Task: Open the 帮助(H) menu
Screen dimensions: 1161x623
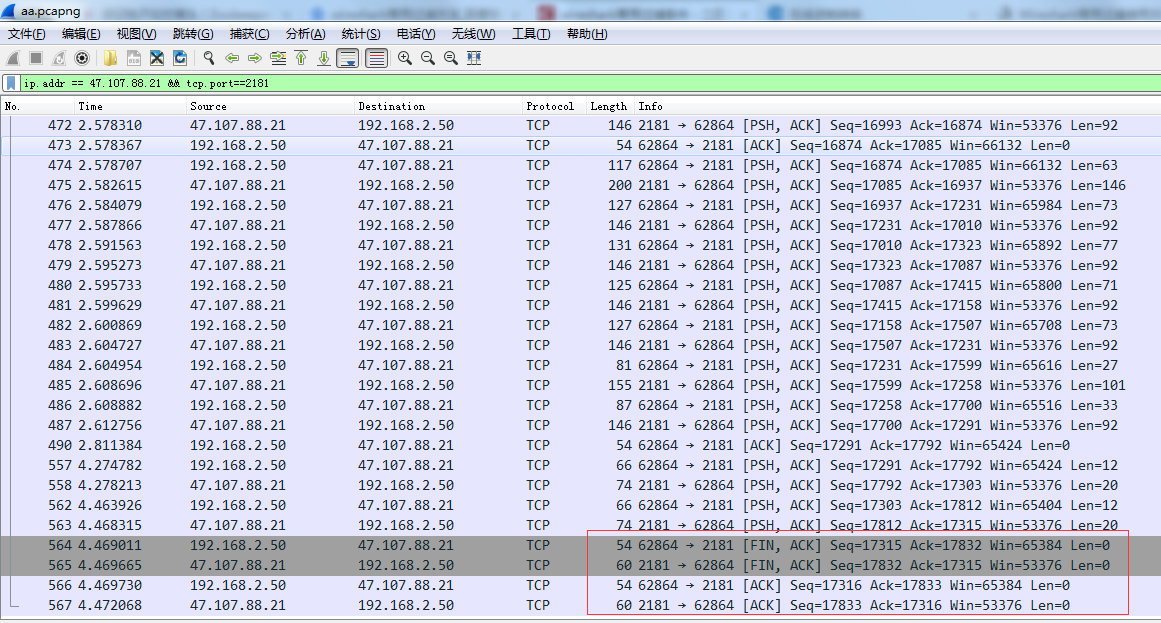Action: pyautogui.click(x=587, y=34)
